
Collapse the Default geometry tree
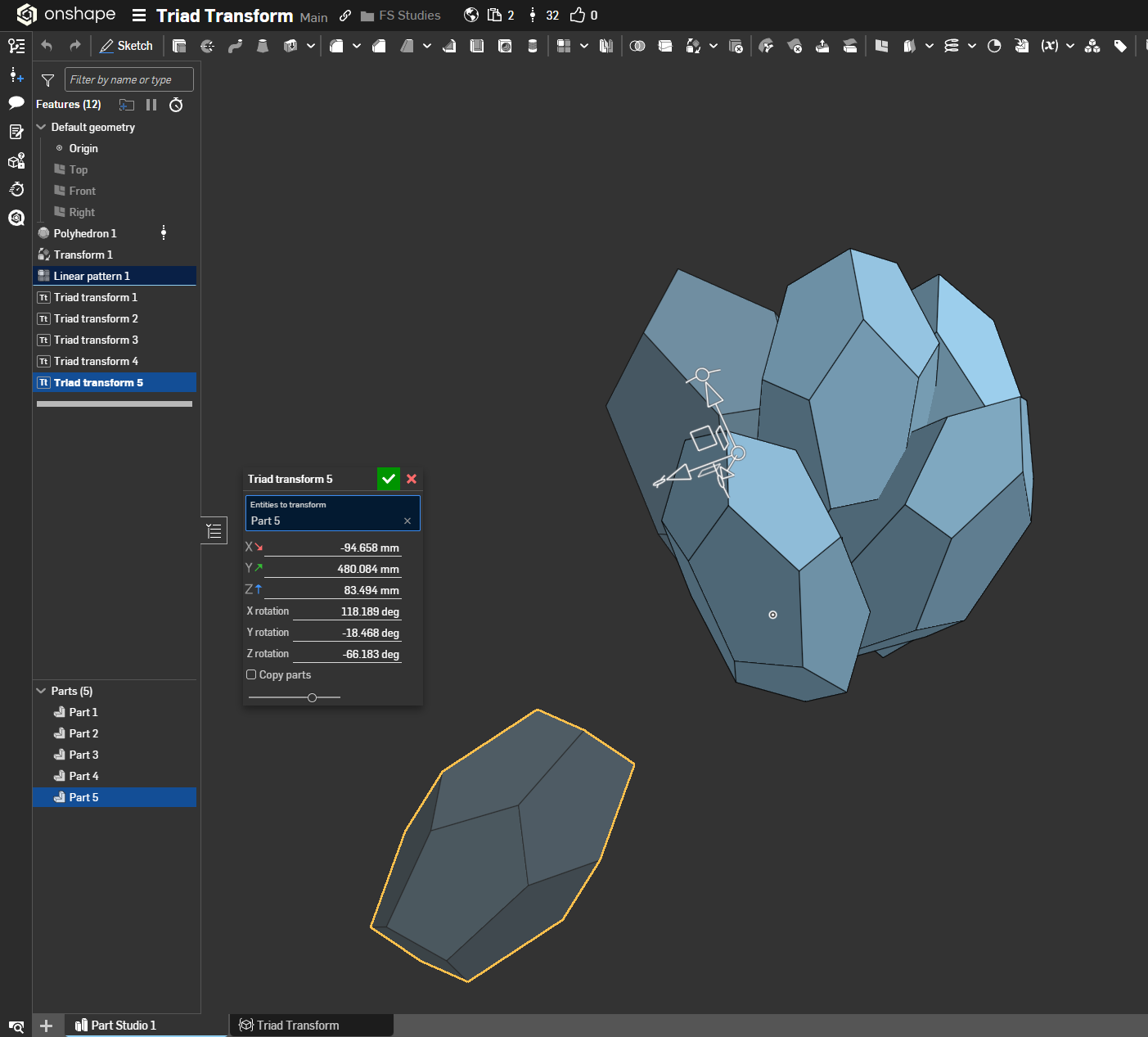41,127
